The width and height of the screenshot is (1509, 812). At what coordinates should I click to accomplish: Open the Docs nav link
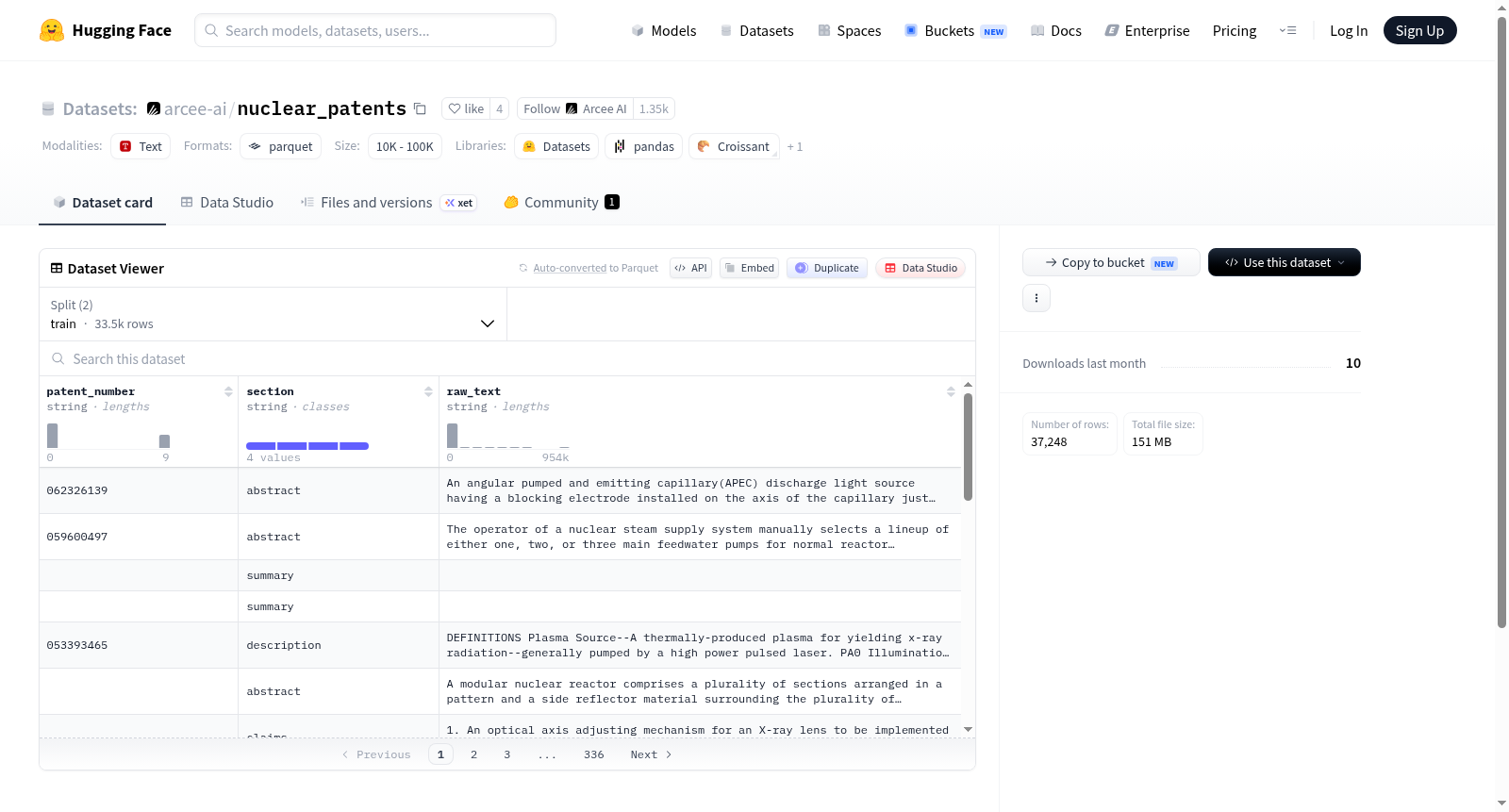tap(1056, 30)
